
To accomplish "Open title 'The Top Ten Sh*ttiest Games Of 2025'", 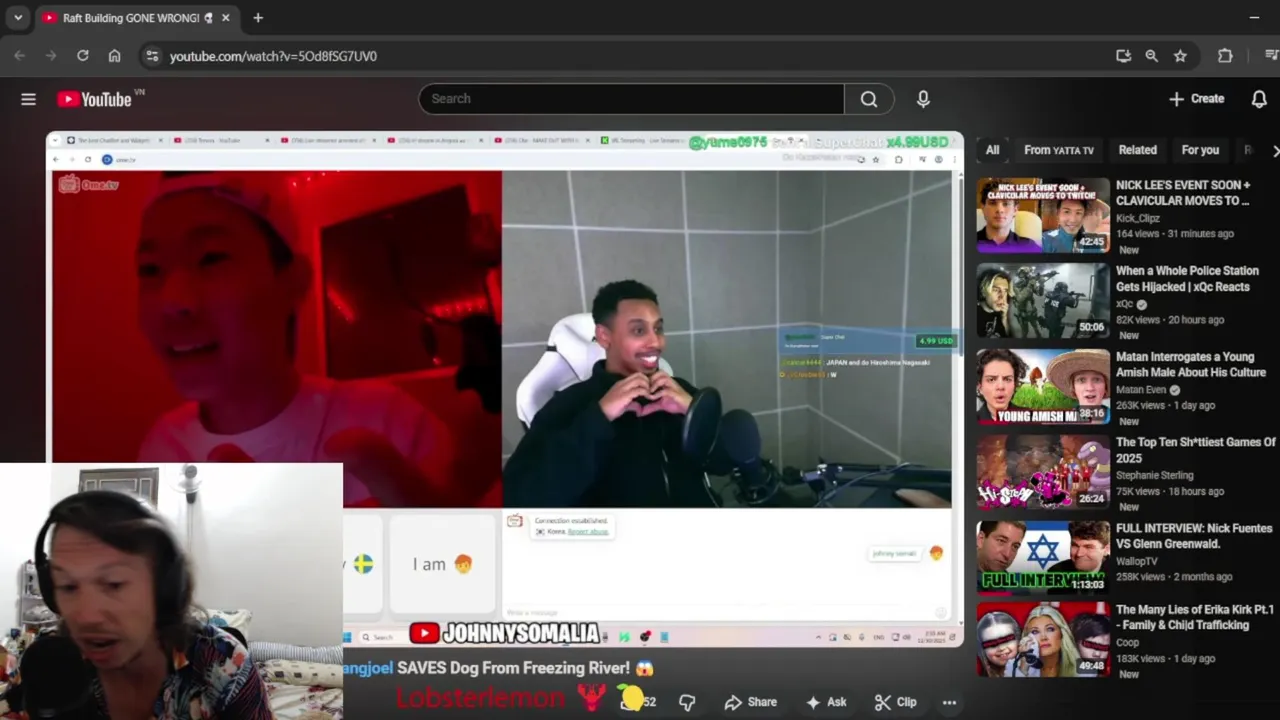I will click(x=1196, y=450).
